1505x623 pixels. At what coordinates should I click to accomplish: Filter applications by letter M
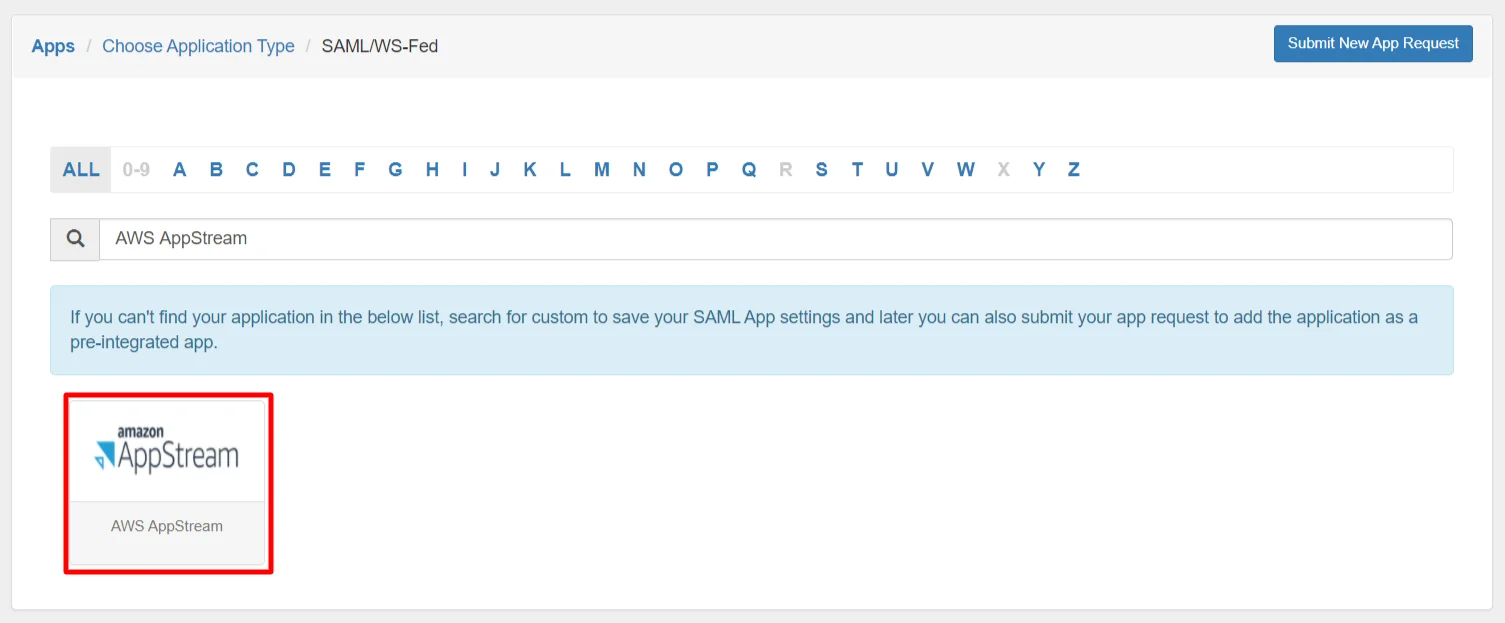pos(602,169)
